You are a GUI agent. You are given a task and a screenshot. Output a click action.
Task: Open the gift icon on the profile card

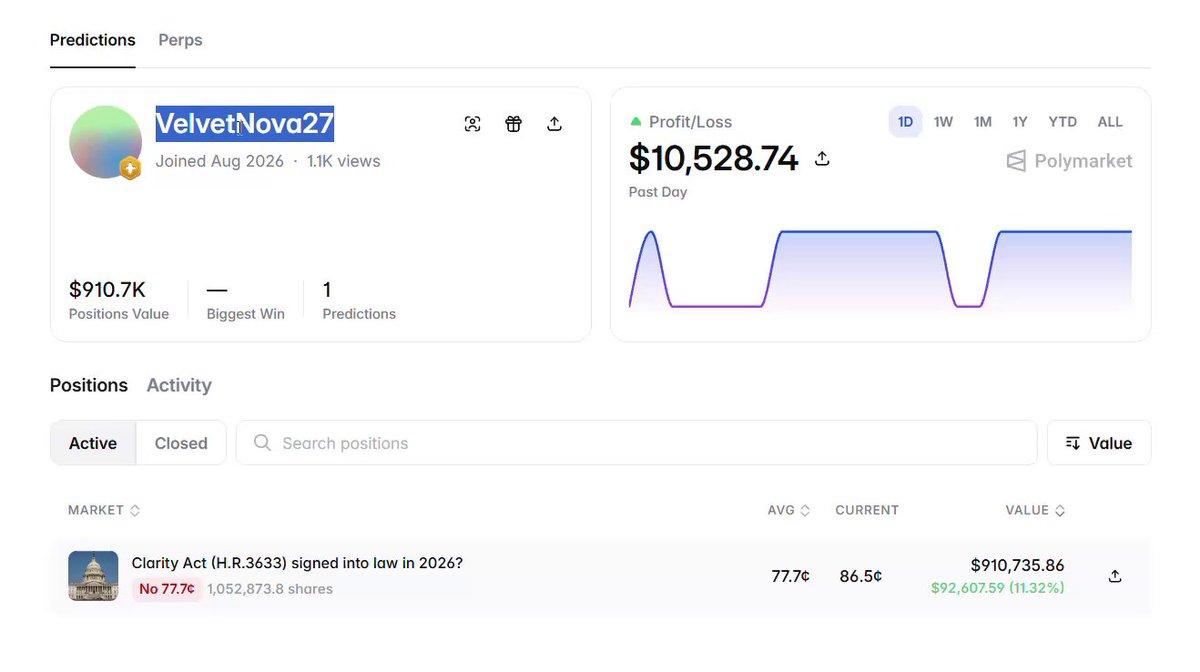click(513, 124)
